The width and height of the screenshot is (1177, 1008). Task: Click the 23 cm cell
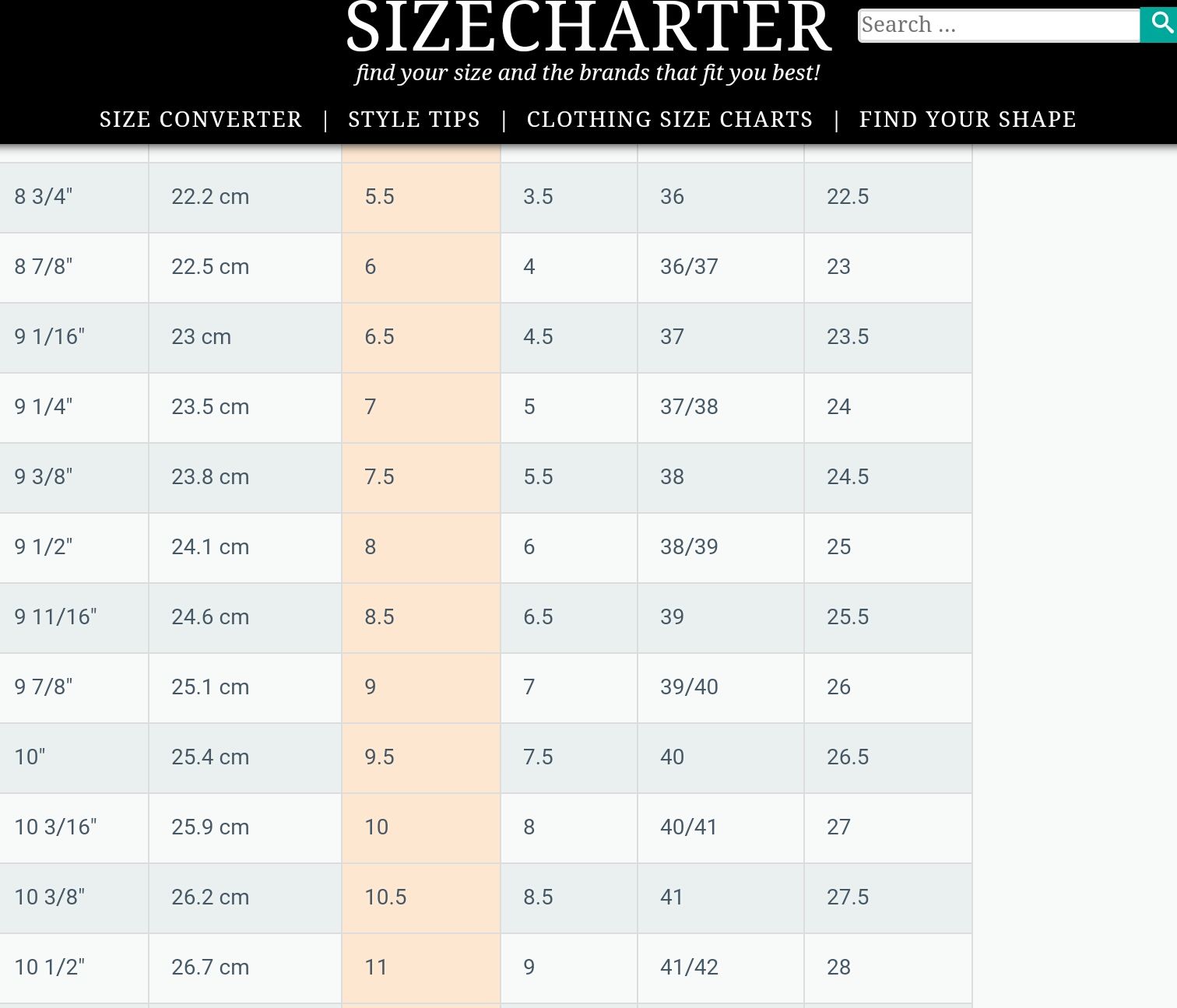coord(202,337)
